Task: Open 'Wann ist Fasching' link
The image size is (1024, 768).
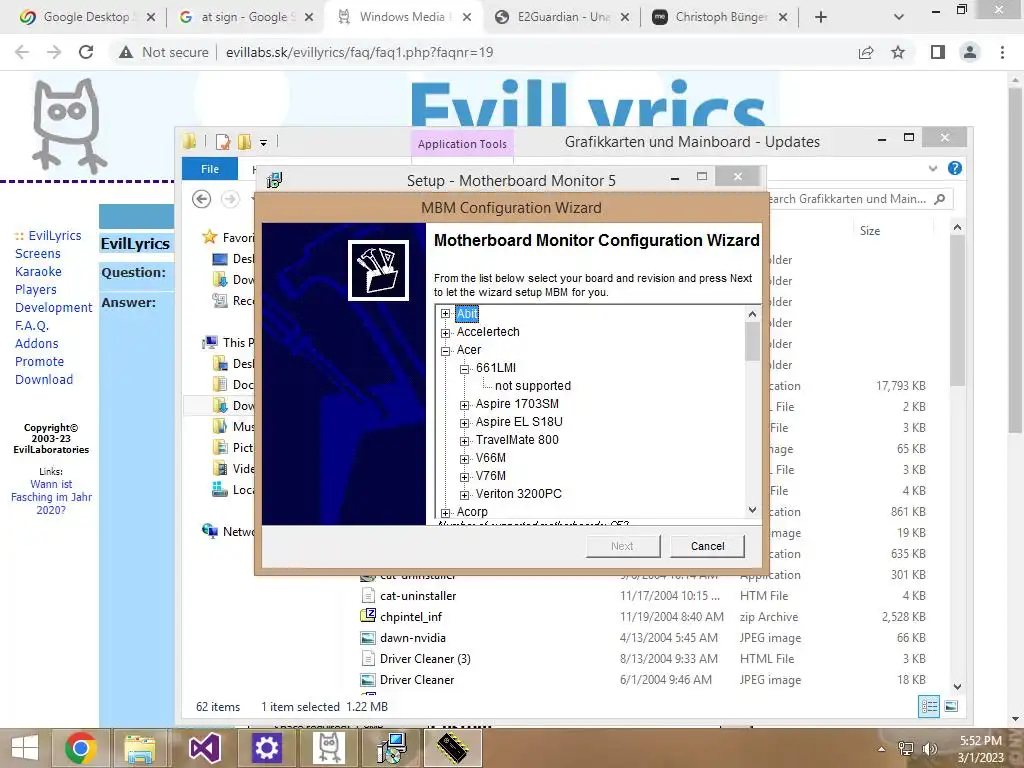Action: click(x=51, y=497)
